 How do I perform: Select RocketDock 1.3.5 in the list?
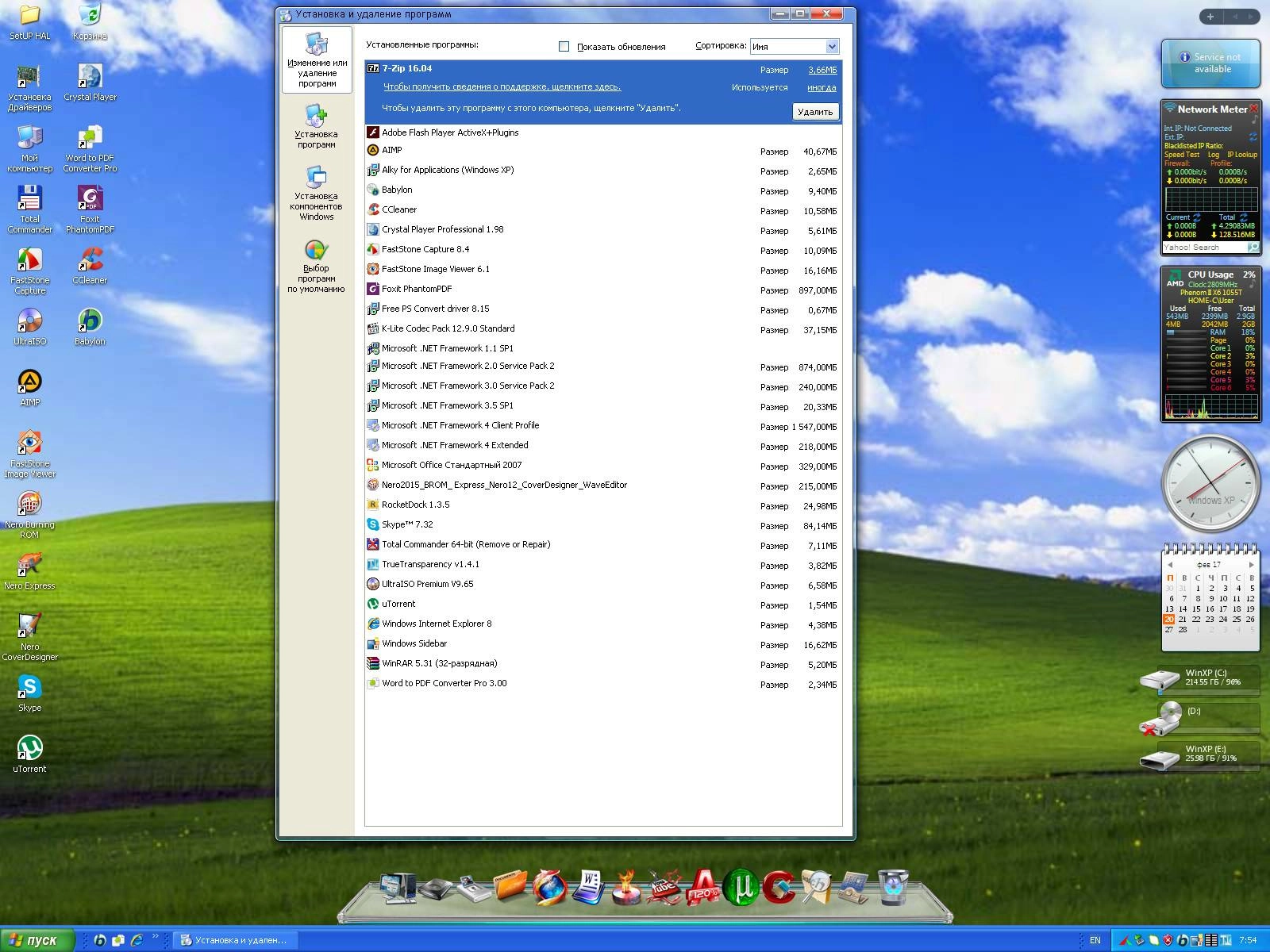coord(603,505)
